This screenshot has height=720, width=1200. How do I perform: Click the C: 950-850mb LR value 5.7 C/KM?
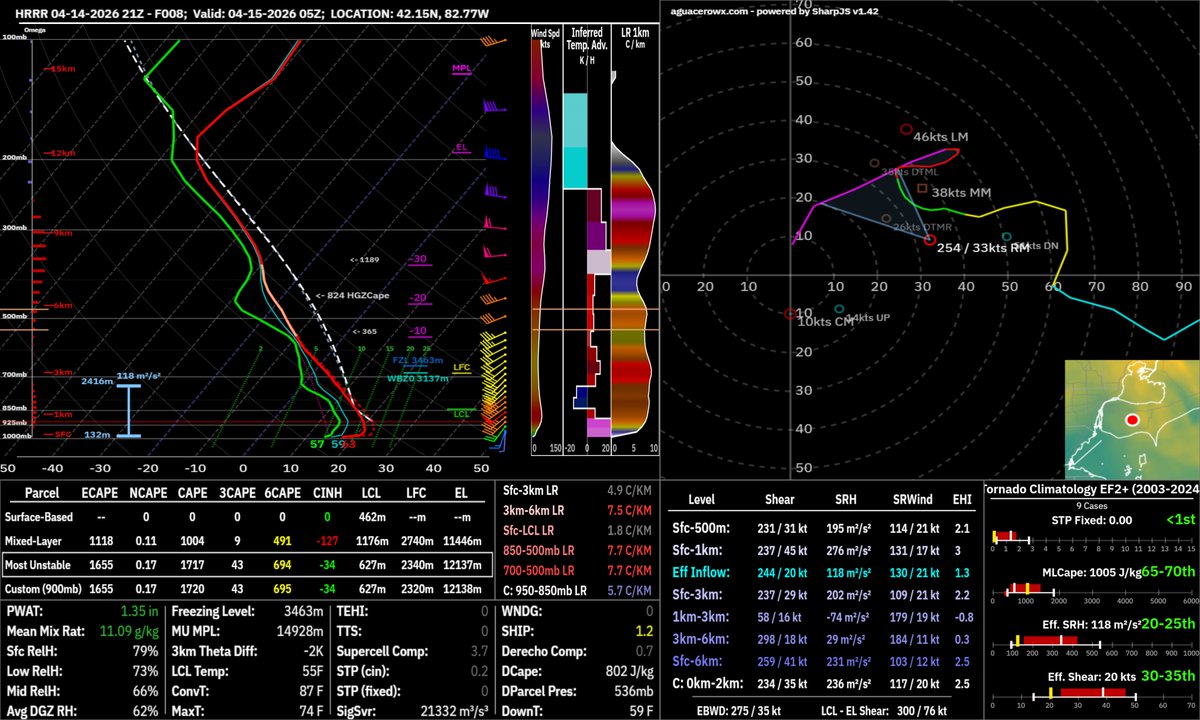(628, 590)
